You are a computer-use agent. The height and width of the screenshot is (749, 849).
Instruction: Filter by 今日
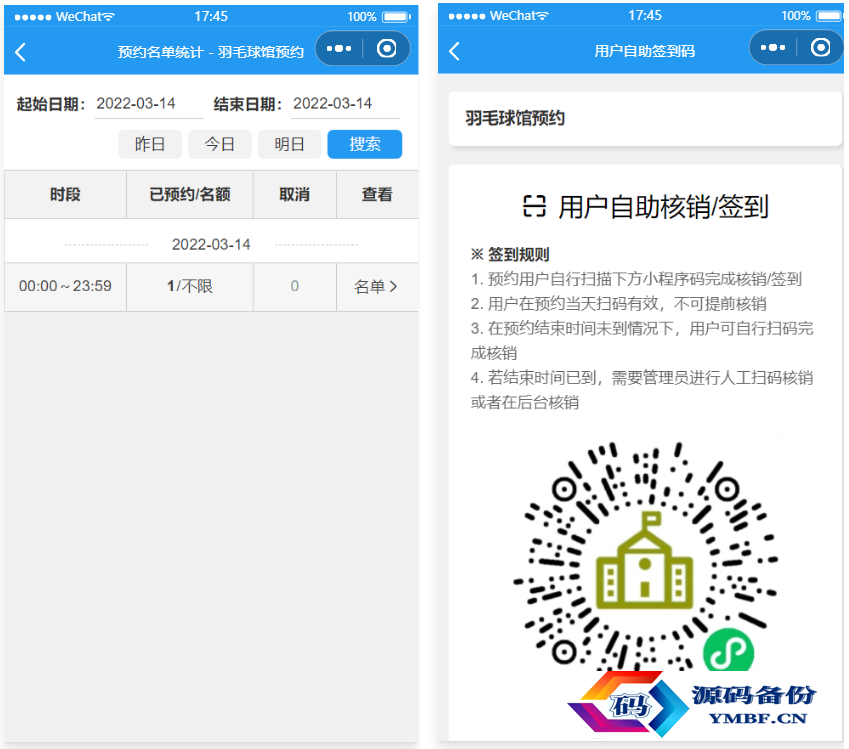tap(220, 144)
